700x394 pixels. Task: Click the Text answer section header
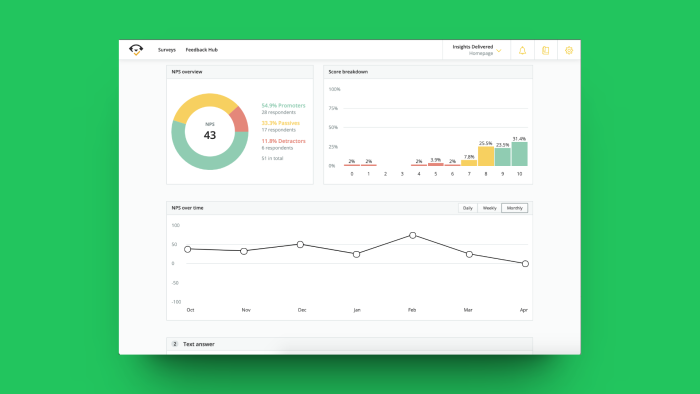click(x=199, y=344)
